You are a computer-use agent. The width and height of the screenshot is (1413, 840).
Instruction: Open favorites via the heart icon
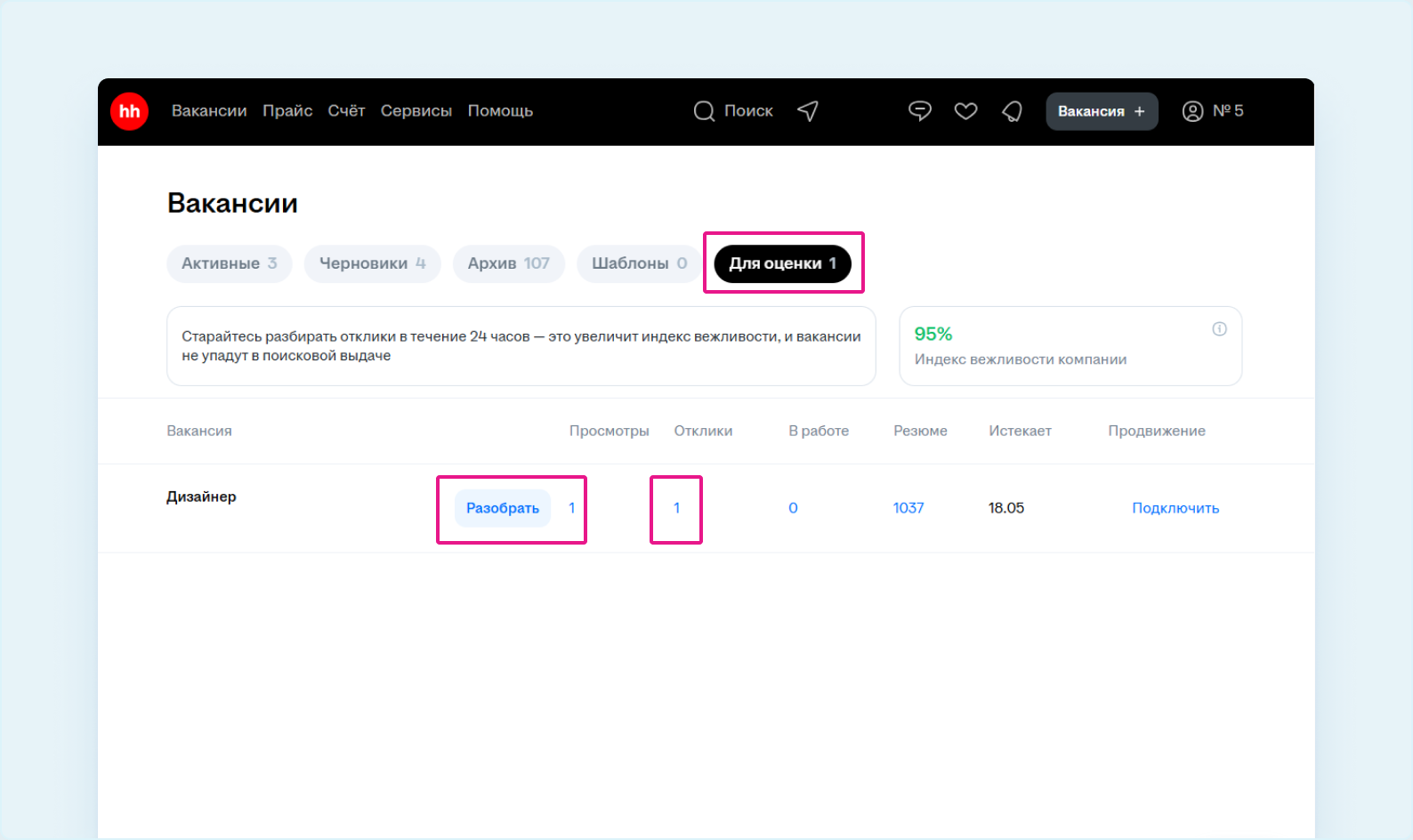click(x=966, y=111)
